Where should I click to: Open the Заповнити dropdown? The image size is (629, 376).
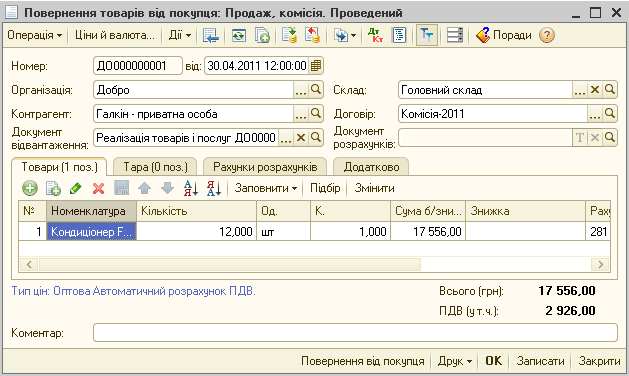coord(266,188)
